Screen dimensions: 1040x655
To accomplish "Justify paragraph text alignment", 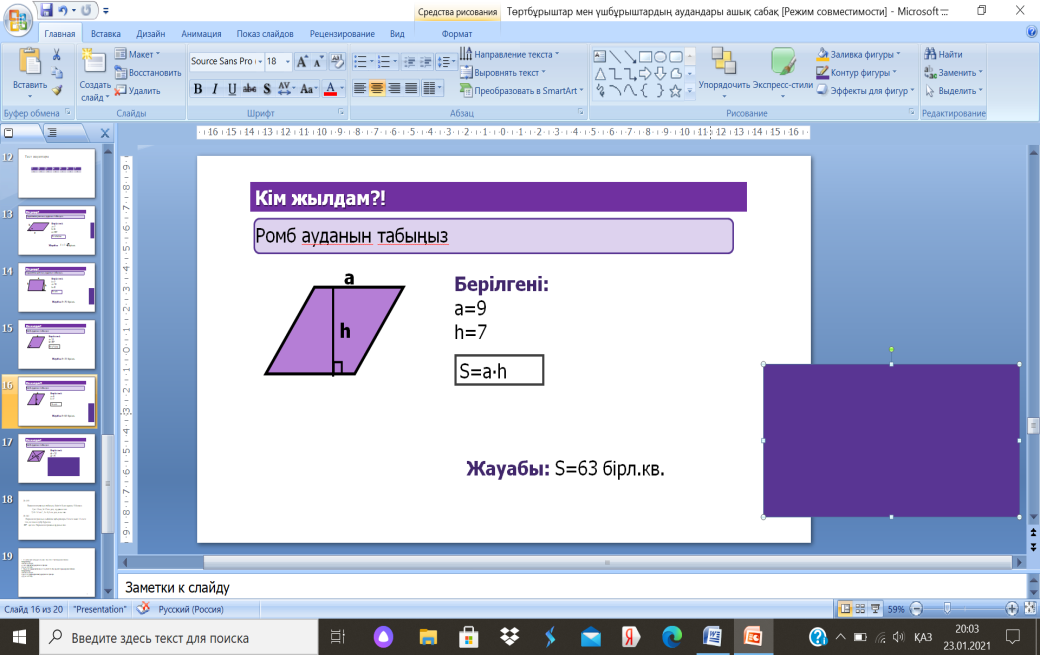I will 411,88.
